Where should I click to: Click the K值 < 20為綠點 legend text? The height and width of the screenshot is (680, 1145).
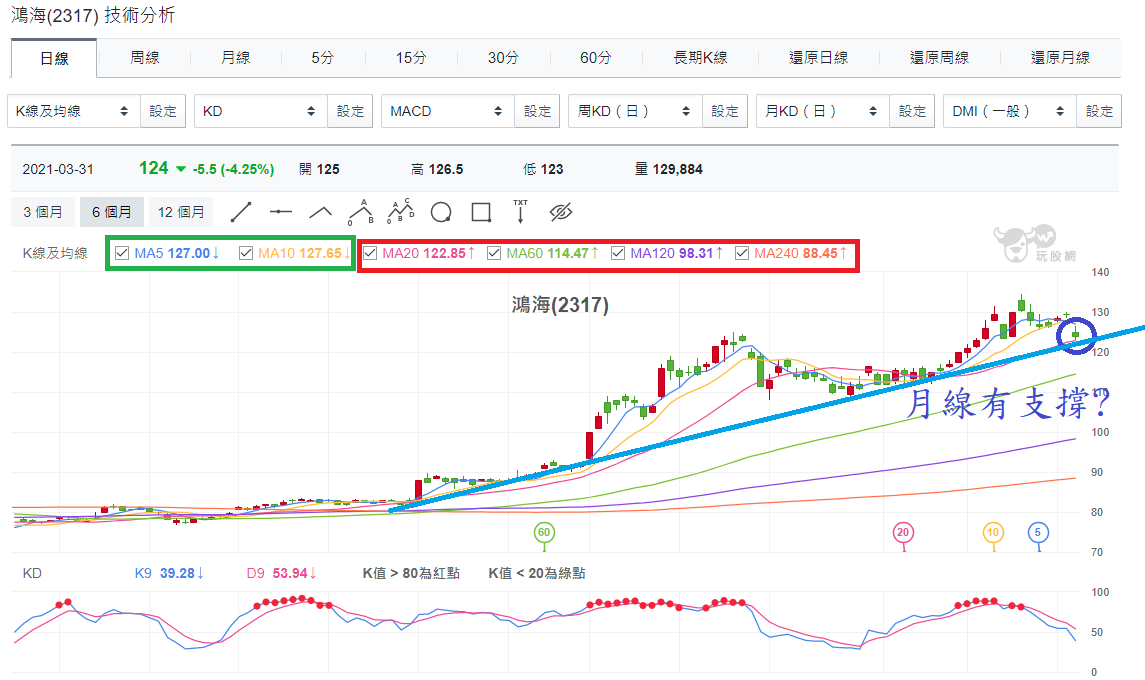537,573
